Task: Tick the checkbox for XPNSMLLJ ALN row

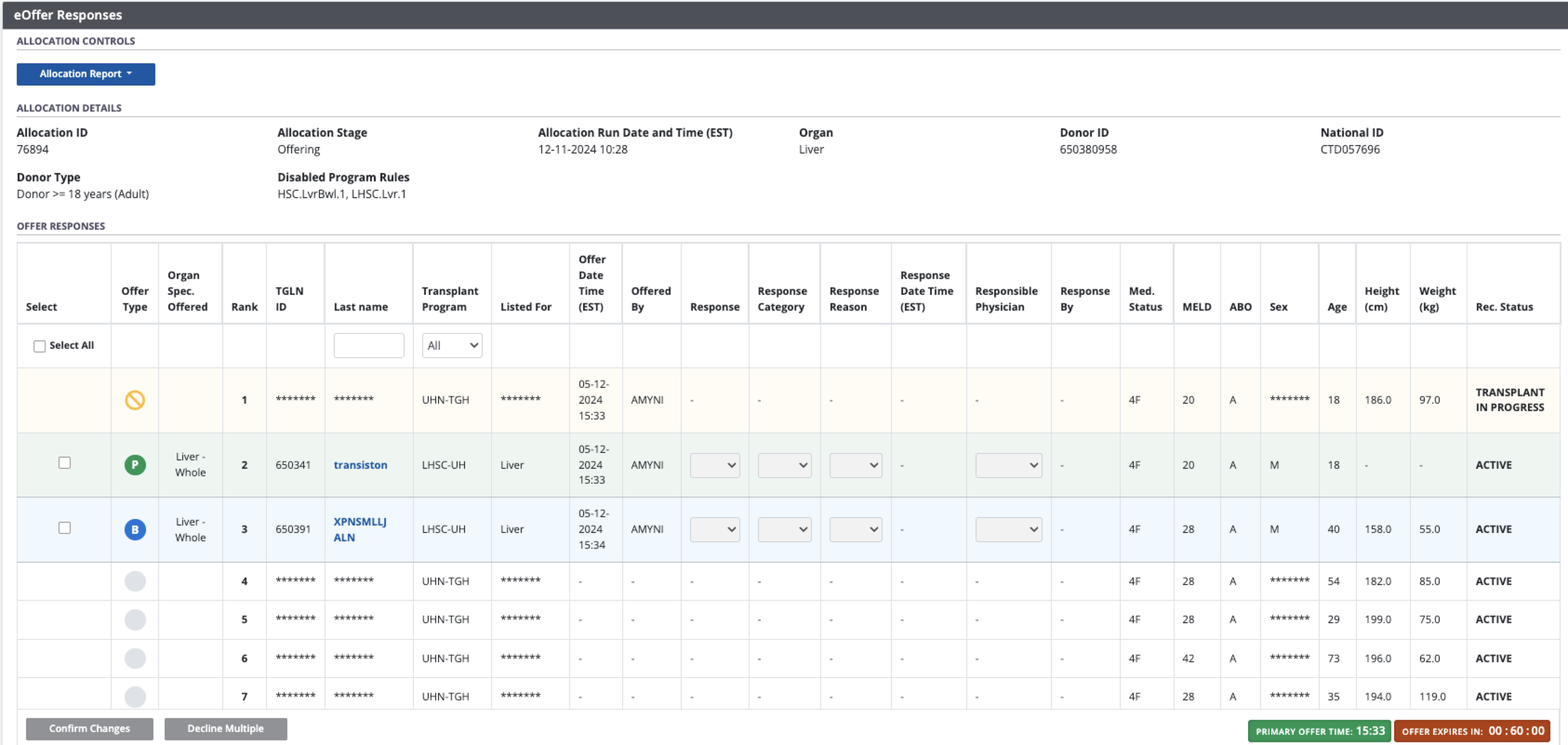Action: tap(65, 528)
